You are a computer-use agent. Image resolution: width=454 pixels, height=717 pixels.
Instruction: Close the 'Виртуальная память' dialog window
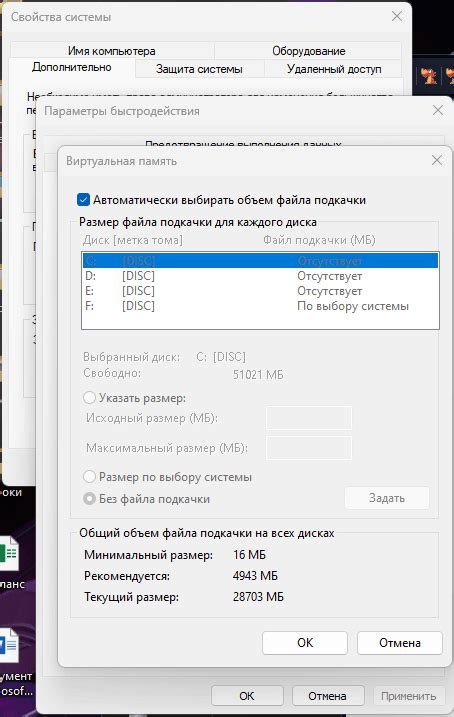coord(437,160)
